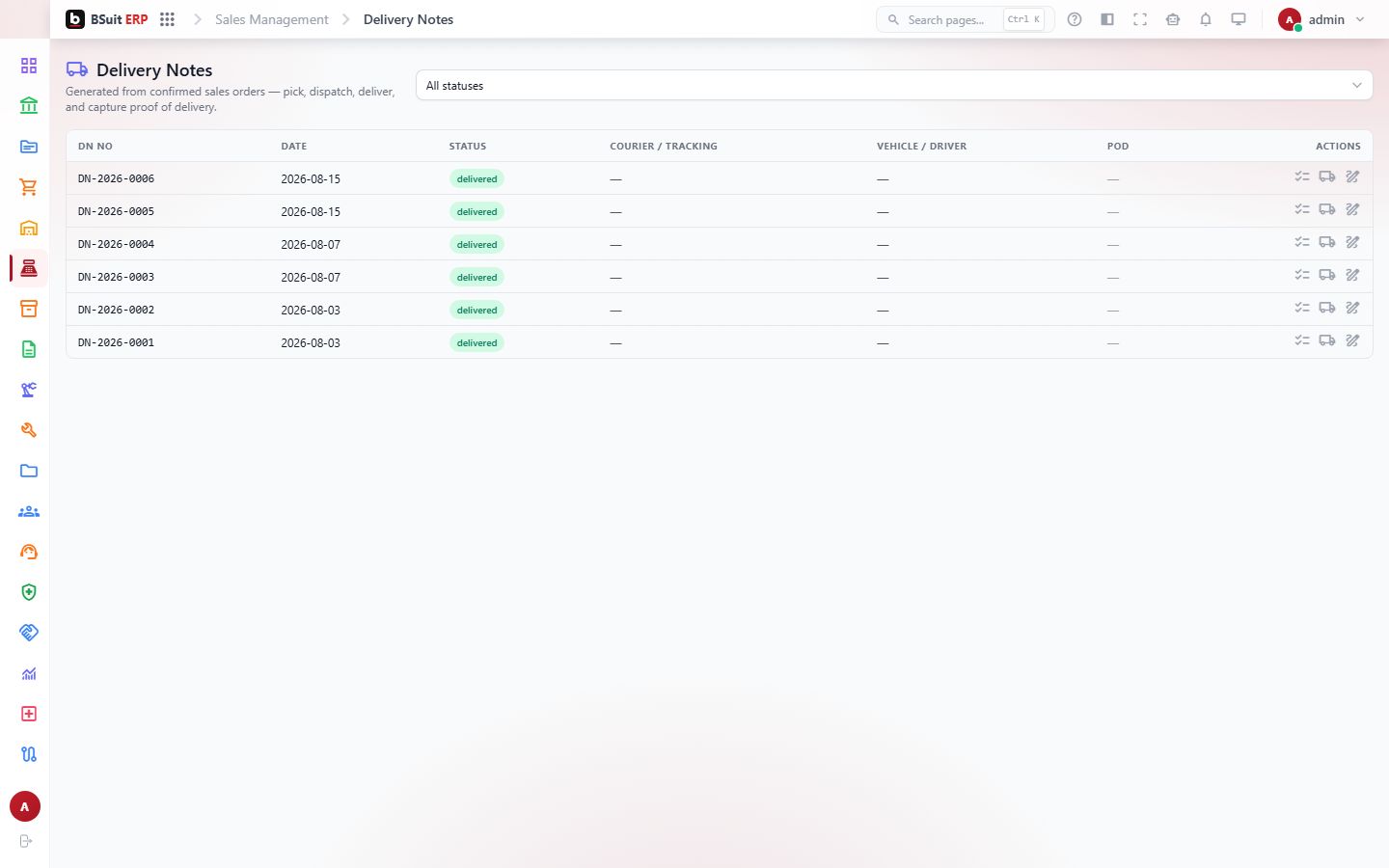Screen dimensions: 1389x868
Task: Open the wrench maintenance icon in sidebar
Action: point(29,430)
